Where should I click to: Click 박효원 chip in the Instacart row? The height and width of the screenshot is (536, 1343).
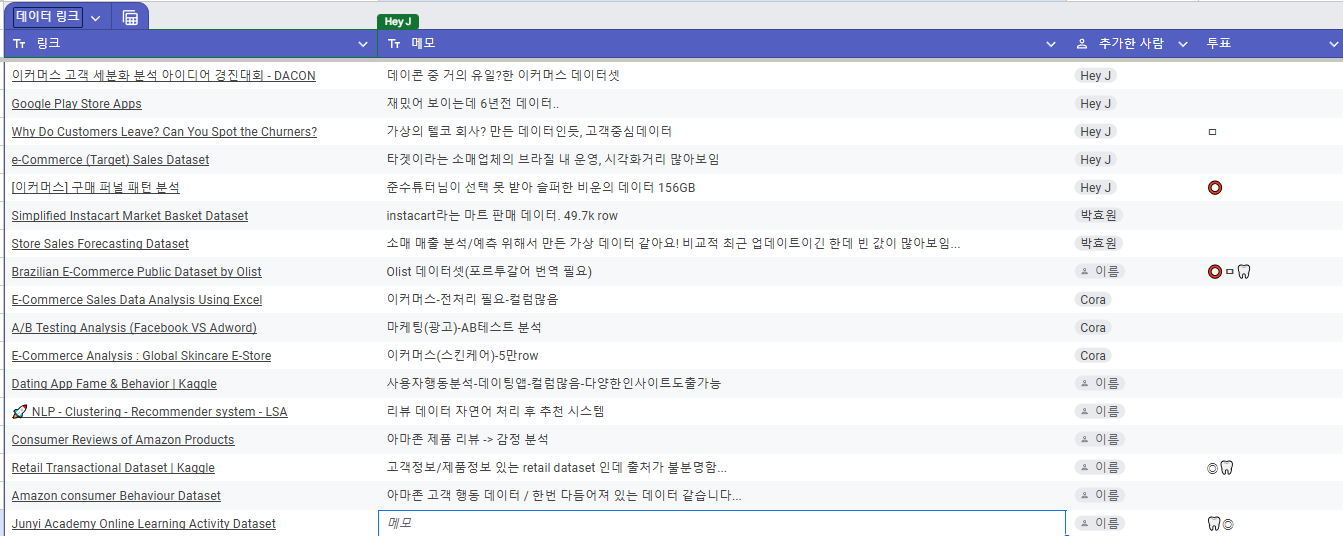pyautogui.click(x=1098, y=216)
